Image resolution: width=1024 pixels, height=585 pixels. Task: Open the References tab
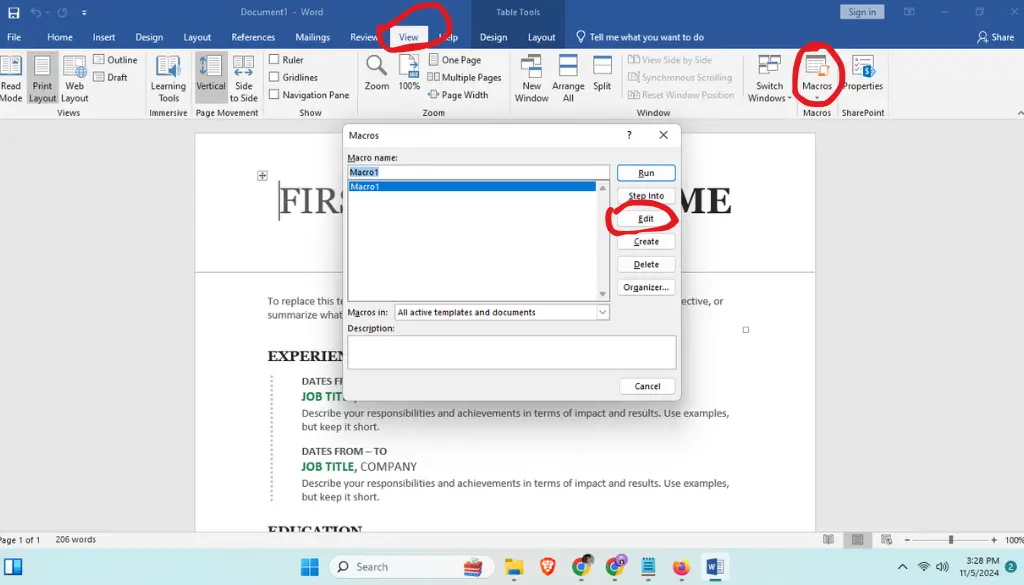click(253, 37)
